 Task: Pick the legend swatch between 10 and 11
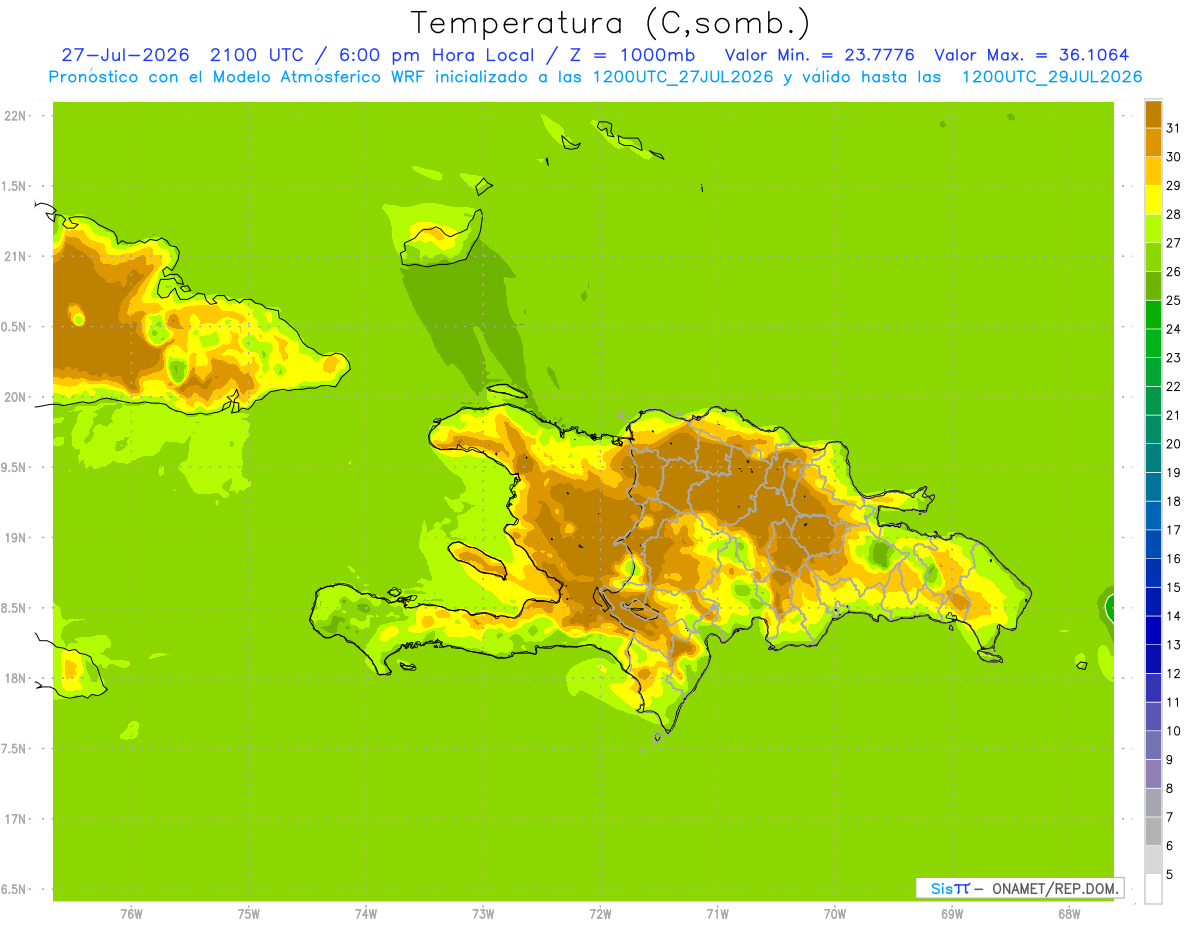coord(1153,716)
